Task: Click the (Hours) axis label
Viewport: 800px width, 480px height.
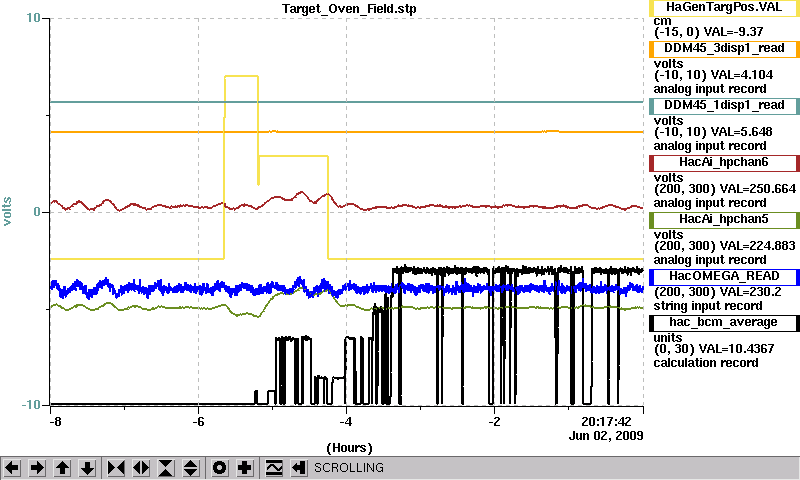Action: [349, 448]
